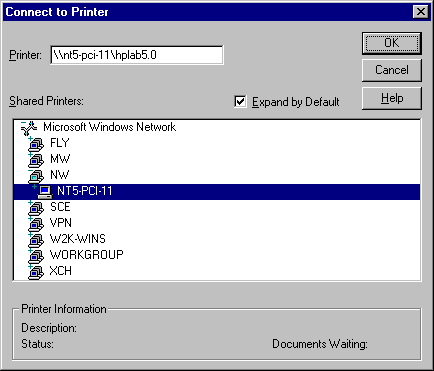
Task: Expand the NT5-PCI-11 node plus sign
Action: [x=34, y=187]
